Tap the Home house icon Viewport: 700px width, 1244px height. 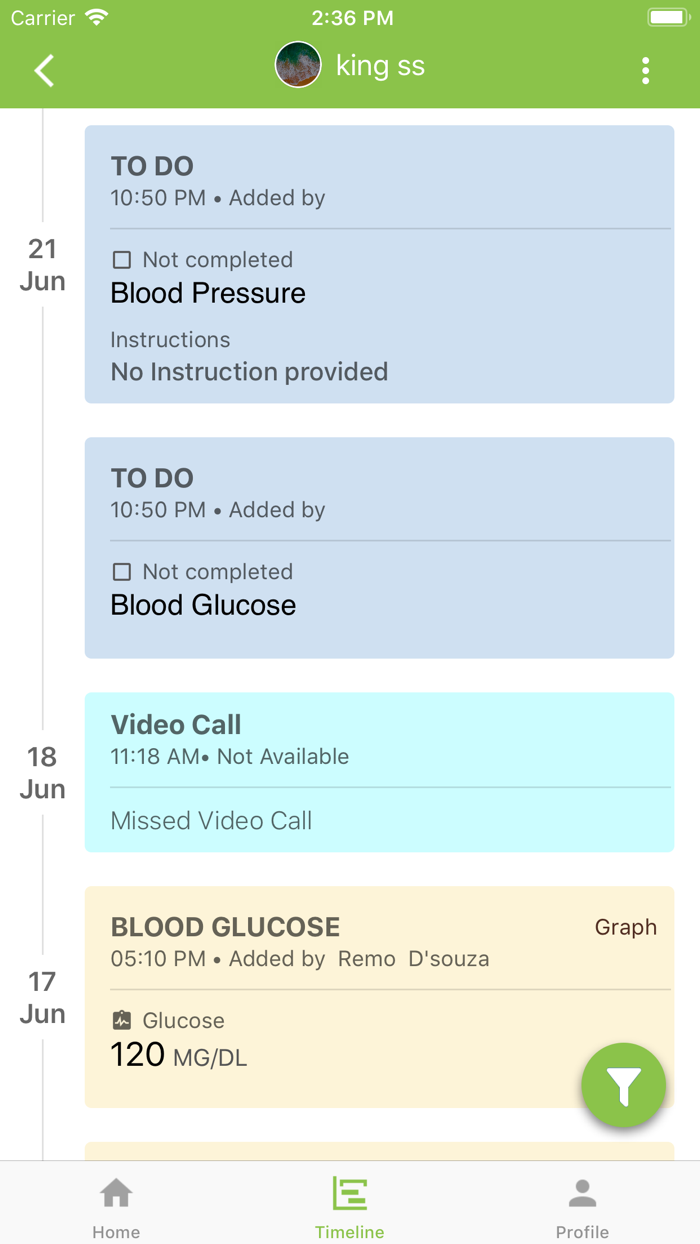point(116,1193)
